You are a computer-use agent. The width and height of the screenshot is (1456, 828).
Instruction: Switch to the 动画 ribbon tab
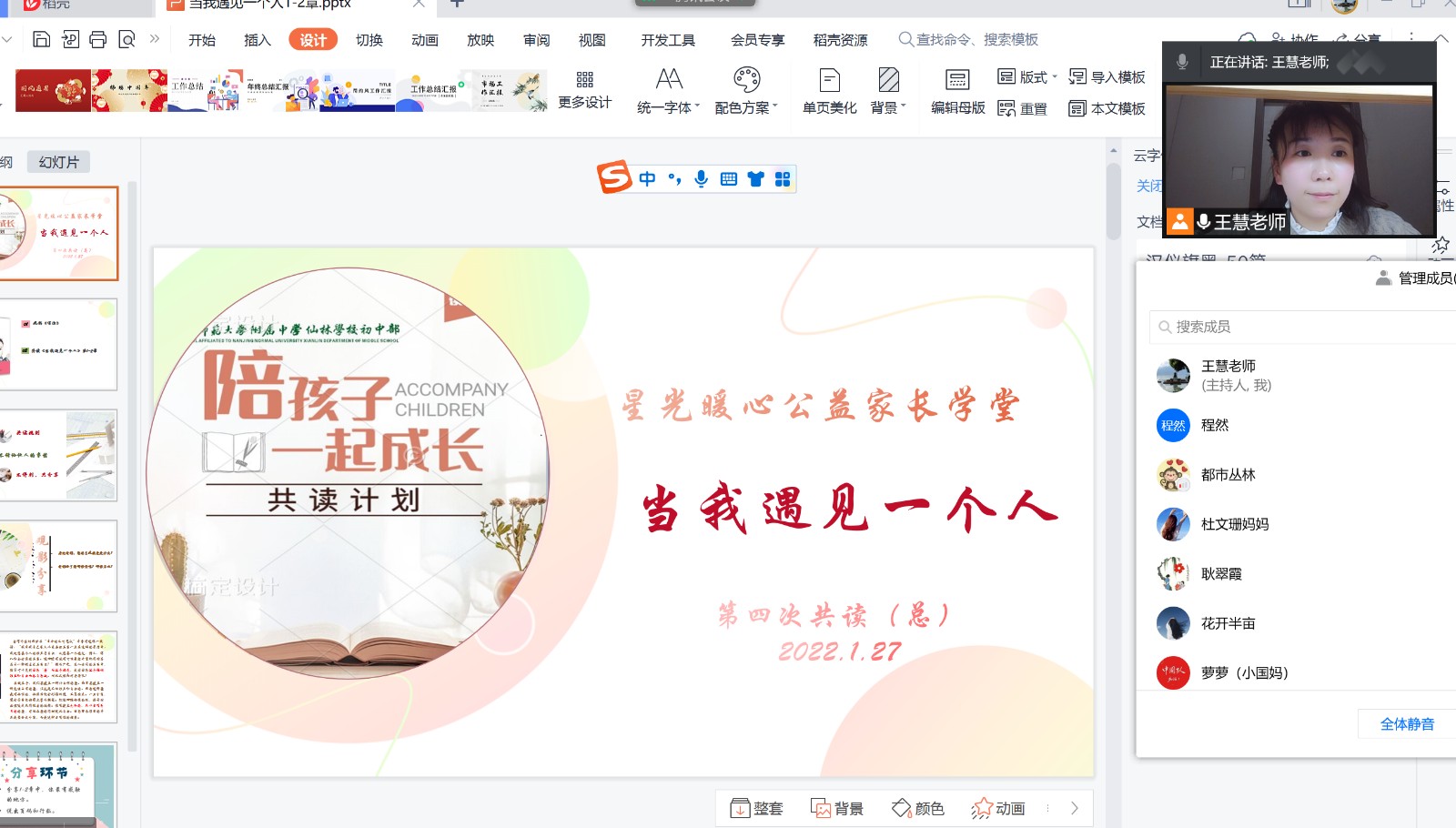425,40
